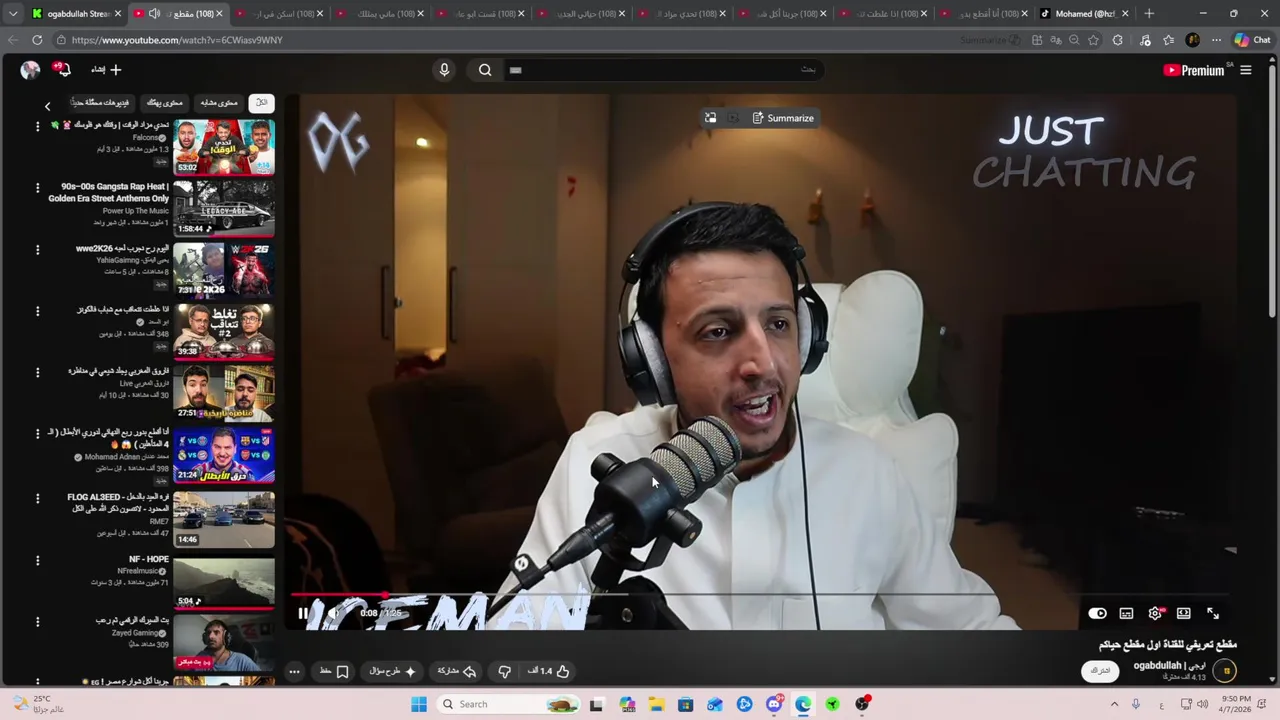Open the wwe2K26 video thumbnail

click(224, 270)
